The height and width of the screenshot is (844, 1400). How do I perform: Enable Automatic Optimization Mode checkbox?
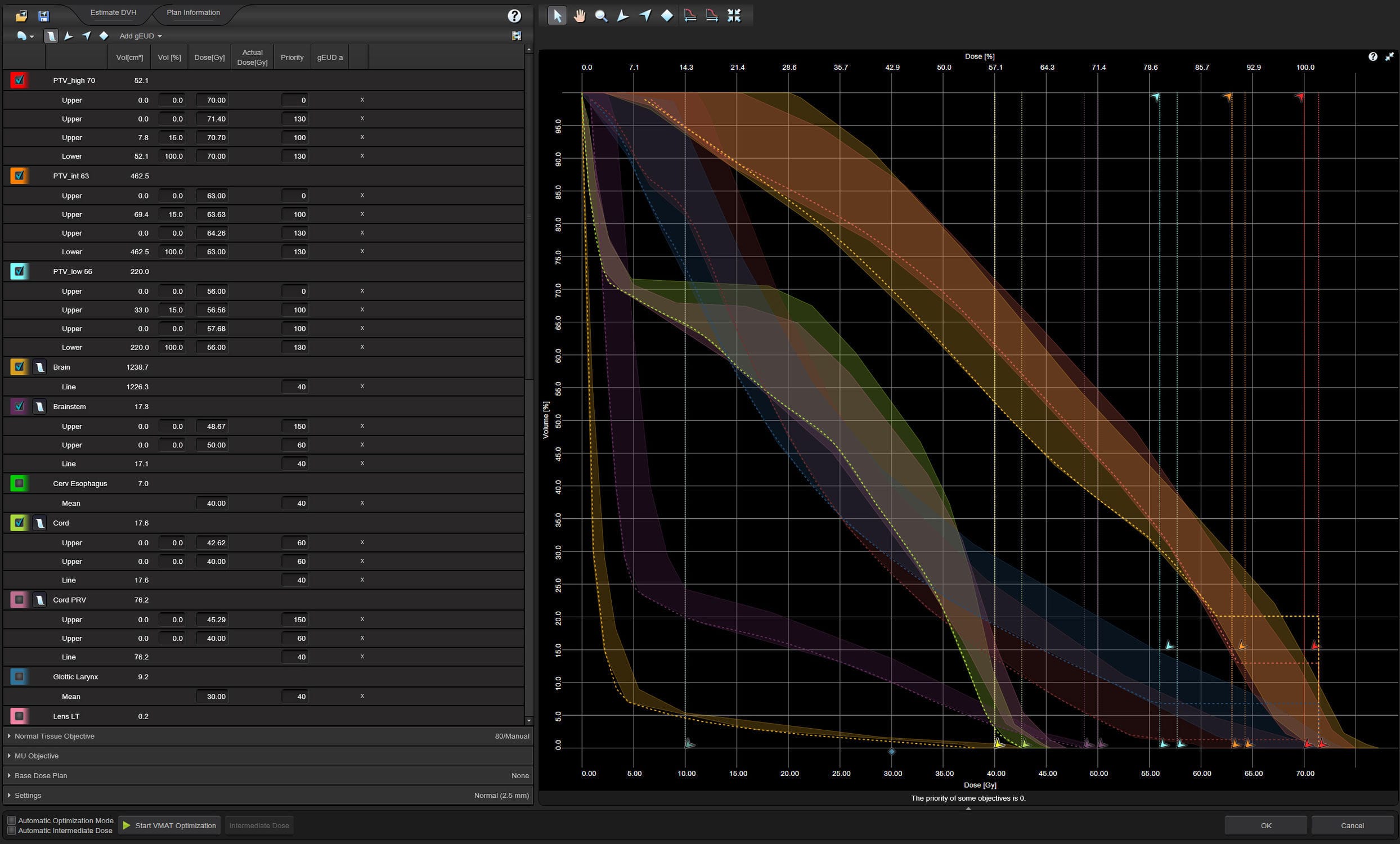(x=11, y=820)
